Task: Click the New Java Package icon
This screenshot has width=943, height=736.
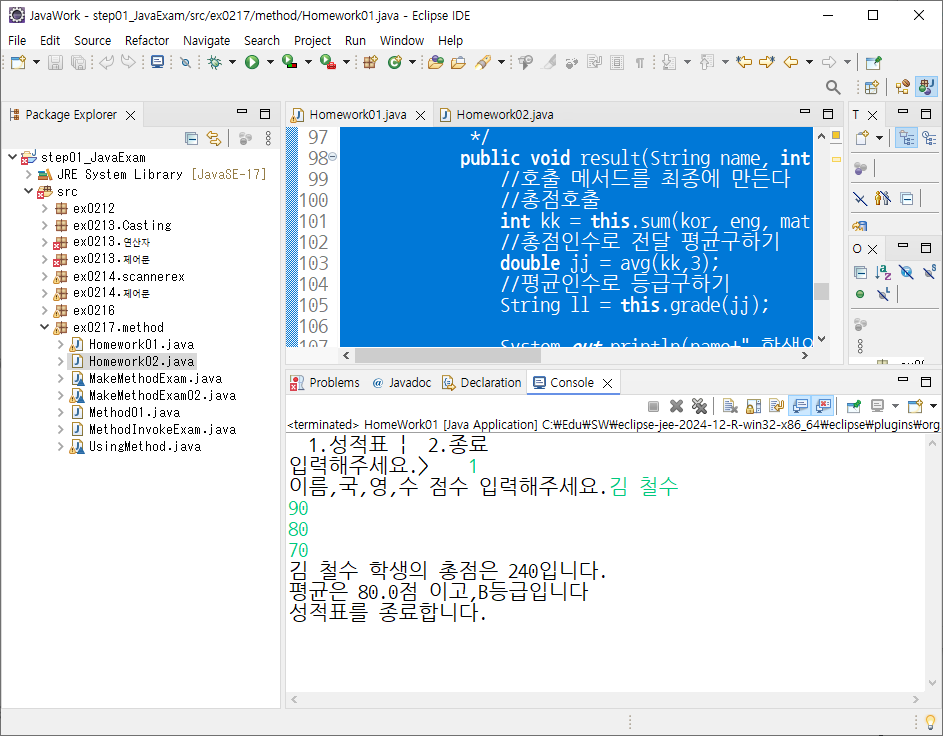Action: tap(370, 62)
